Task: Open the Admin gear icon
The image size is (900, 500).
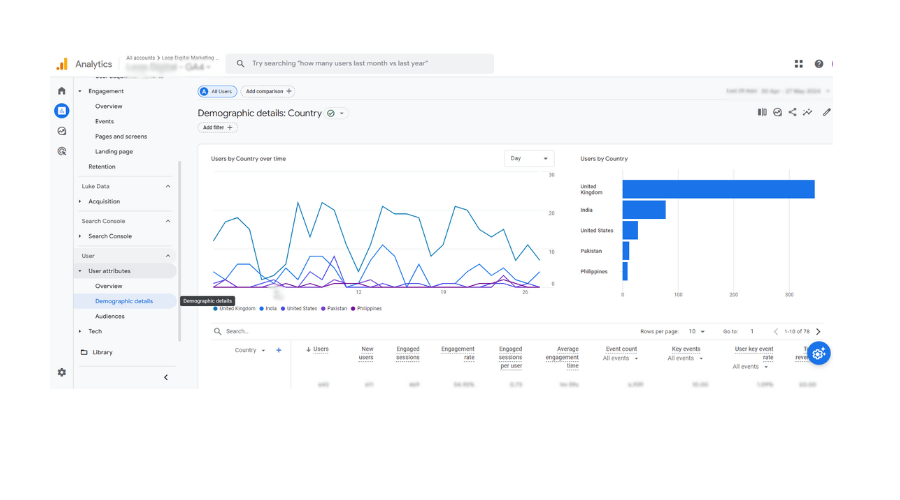Action: (x=61, y=372)
